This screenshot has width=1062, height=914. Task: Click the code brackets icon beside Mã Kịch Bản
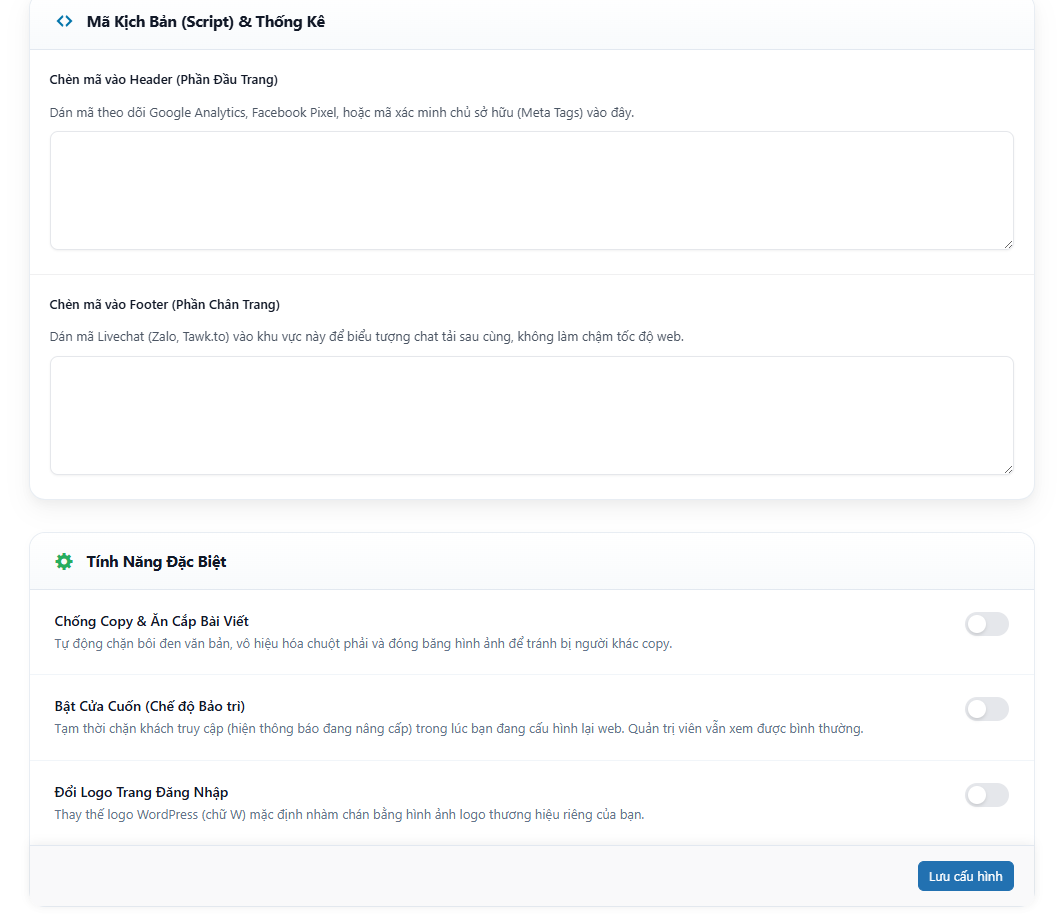tap(64, 22)
